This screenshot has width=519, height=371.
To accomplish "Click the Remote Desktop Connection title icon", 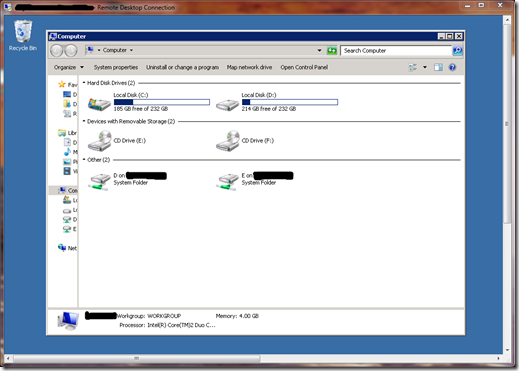I will 8,7.
